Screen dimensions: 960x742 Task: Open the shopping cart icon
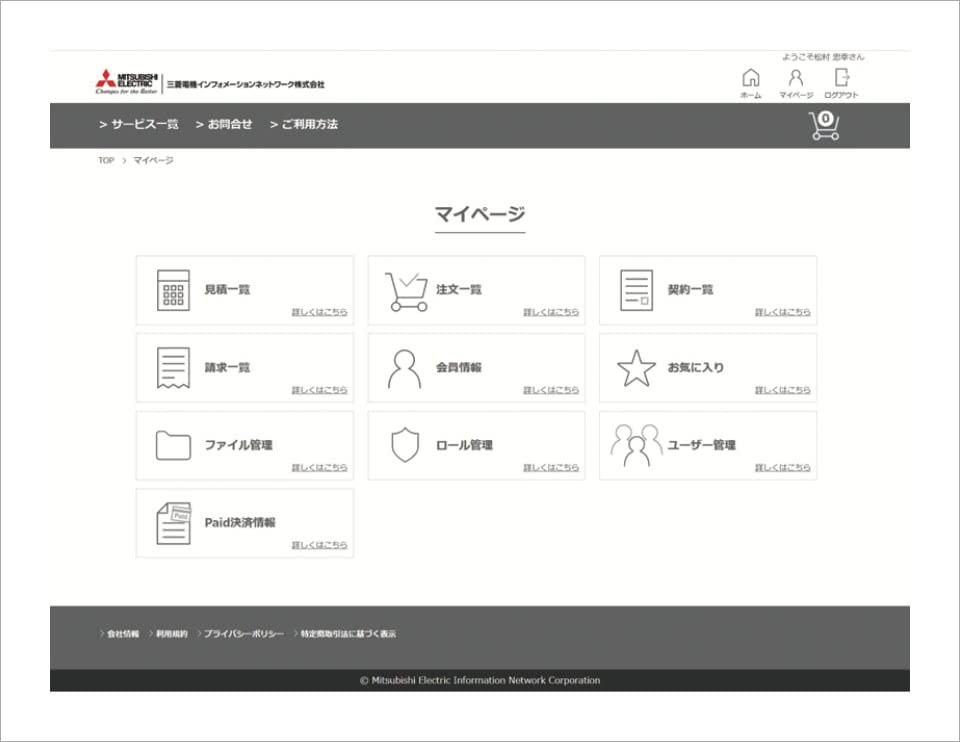[x=824, y=125]
